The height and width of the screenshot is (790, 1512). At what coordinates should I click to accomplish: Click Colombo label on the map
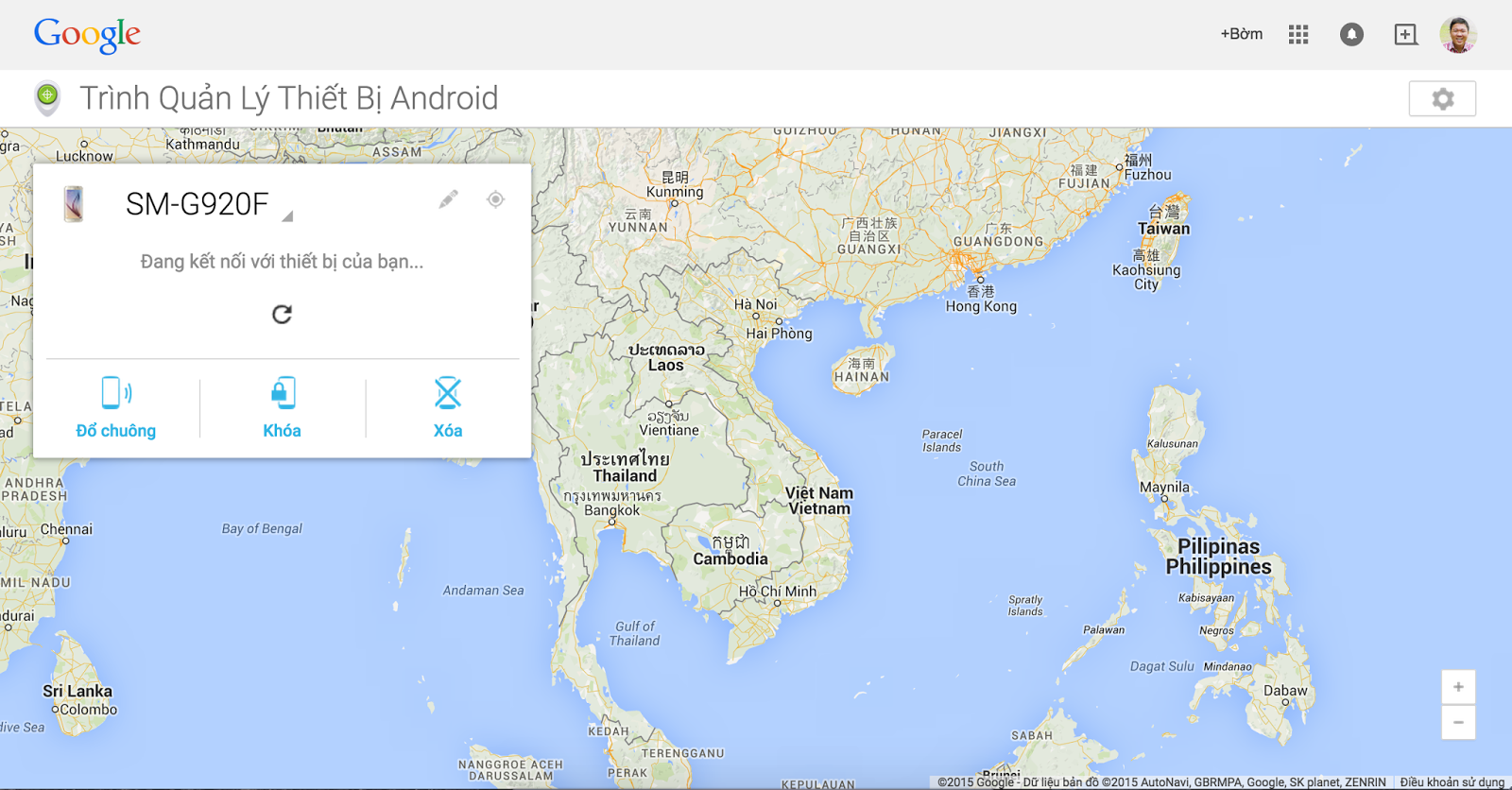click(x=88, y=710)
